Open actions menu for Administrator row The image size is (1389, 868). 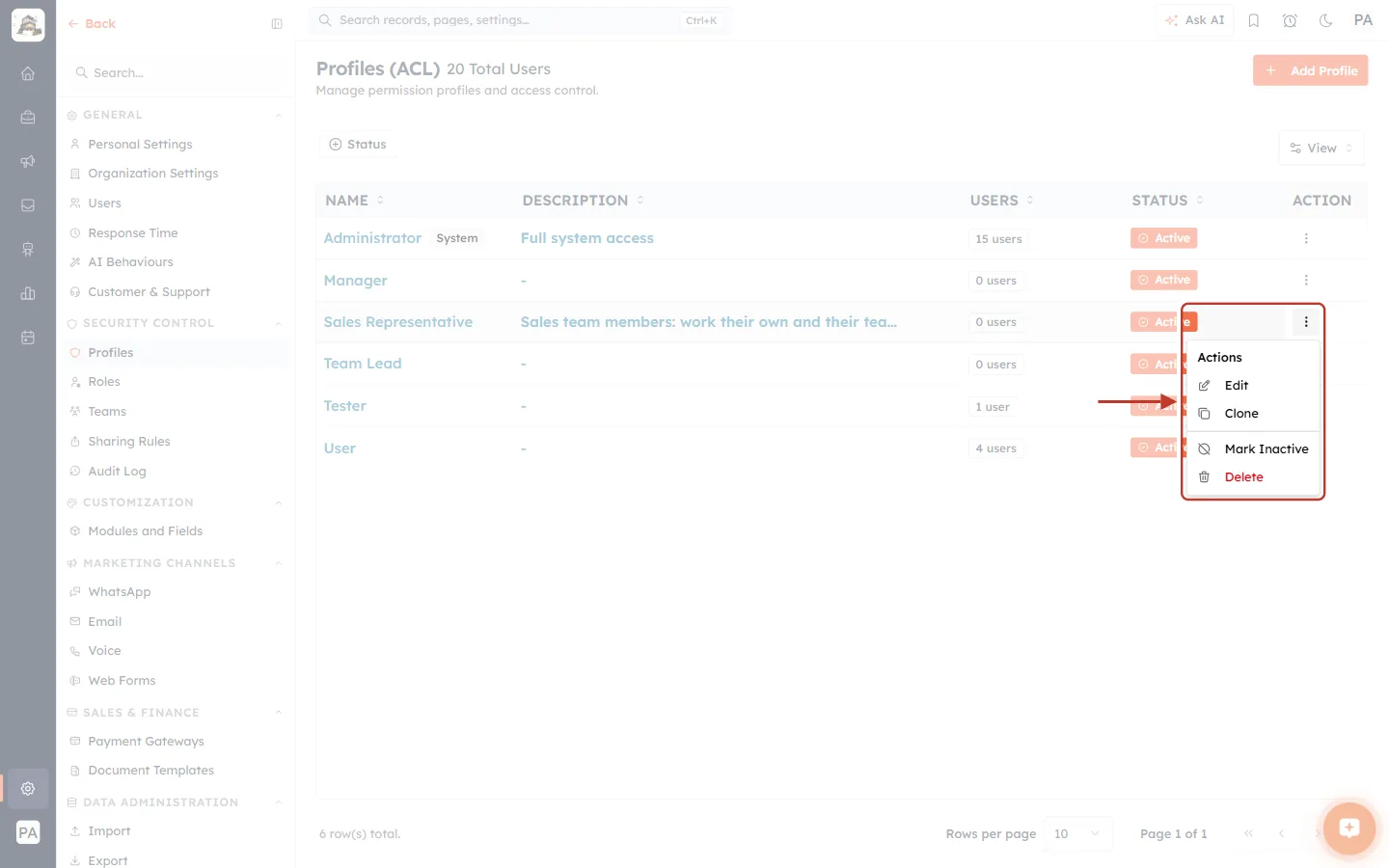tap(1306, 238)
